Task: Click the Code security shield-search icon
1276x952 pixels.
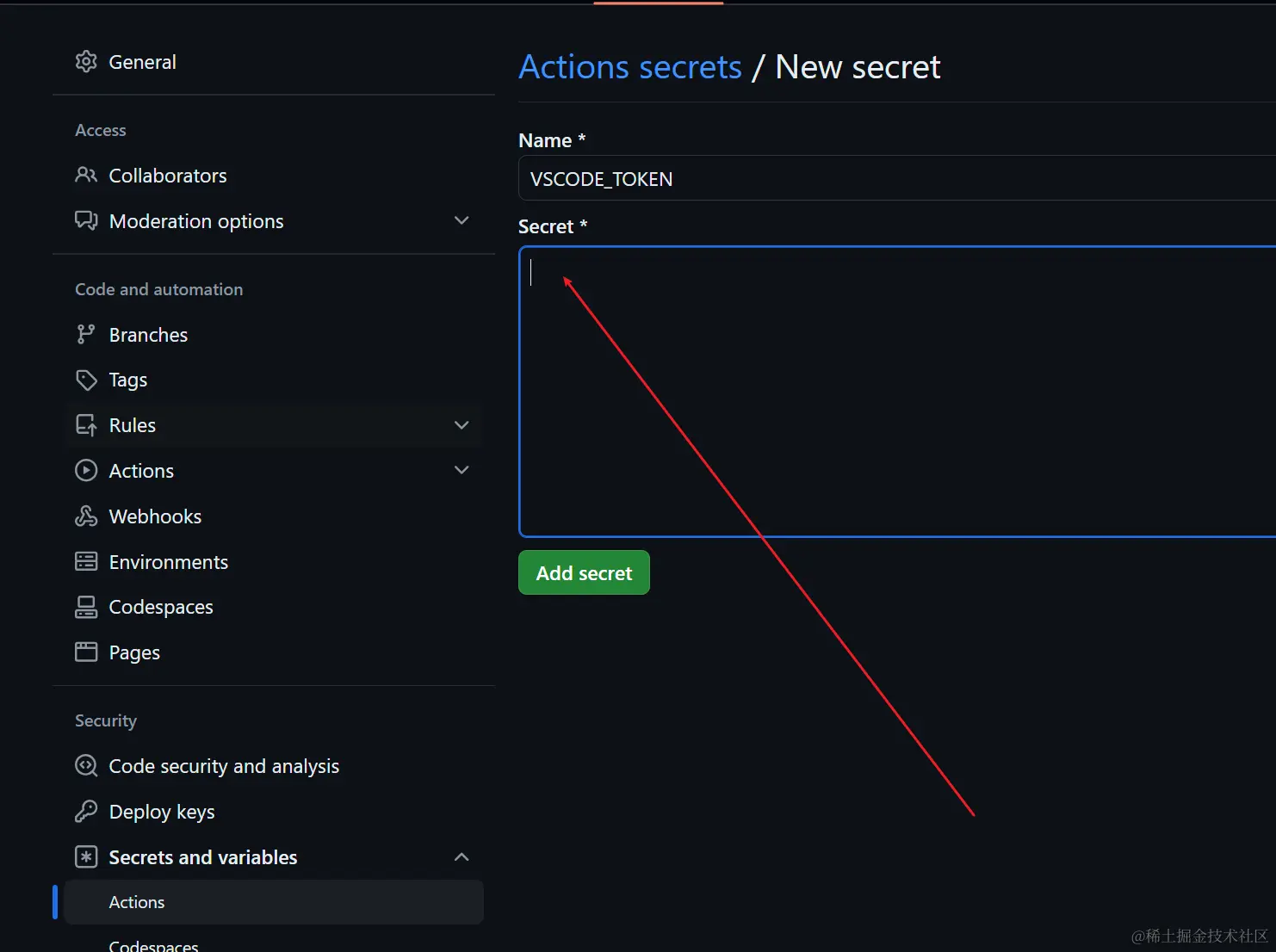Action: (x=86, y=766)
